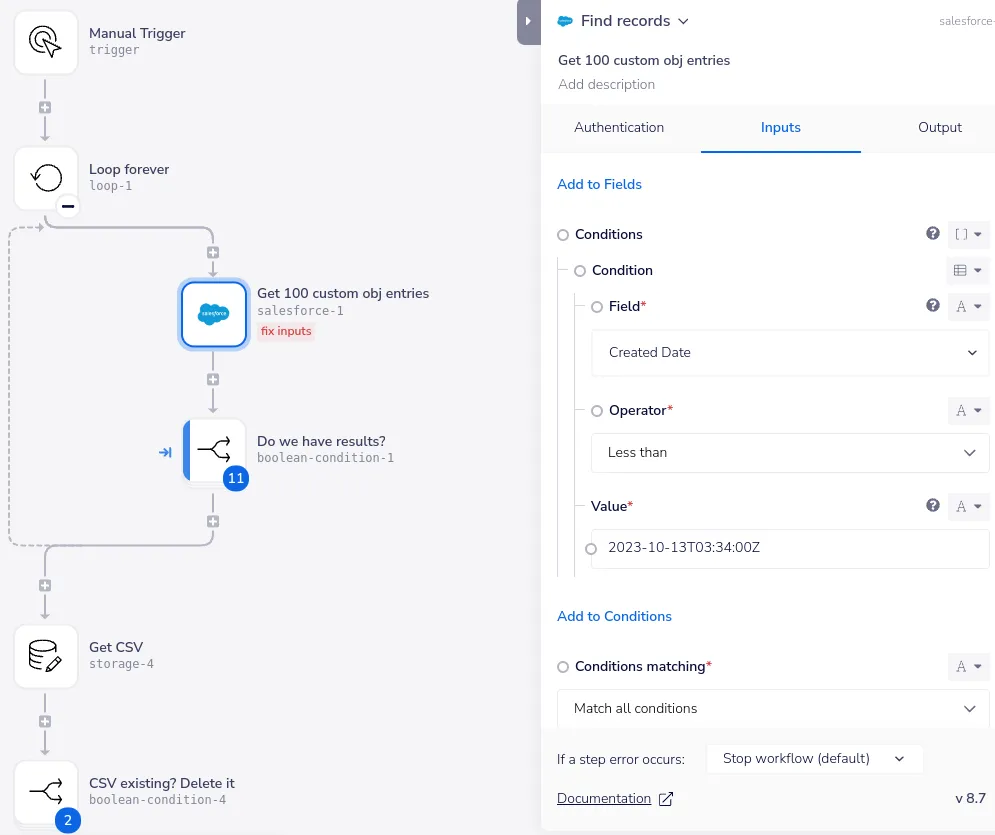
Task: Click the Manual Trigger label
Action: point(137,33)
